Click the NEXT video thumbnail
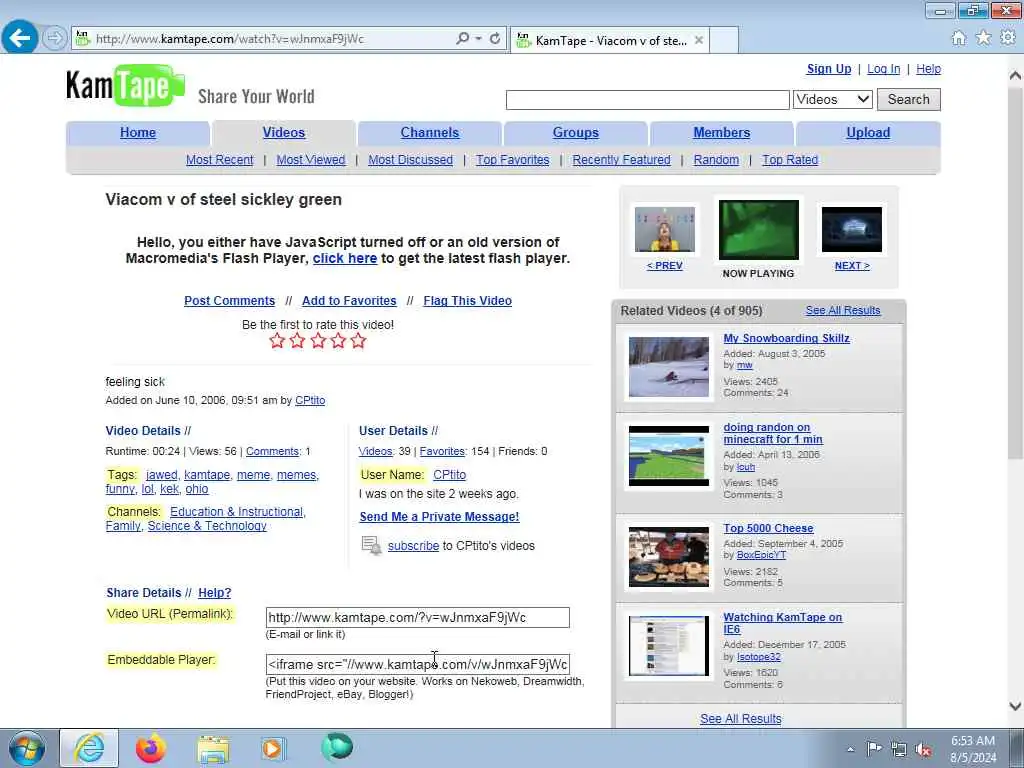Viewport: 1024px width, 768px height. (852, 229)
